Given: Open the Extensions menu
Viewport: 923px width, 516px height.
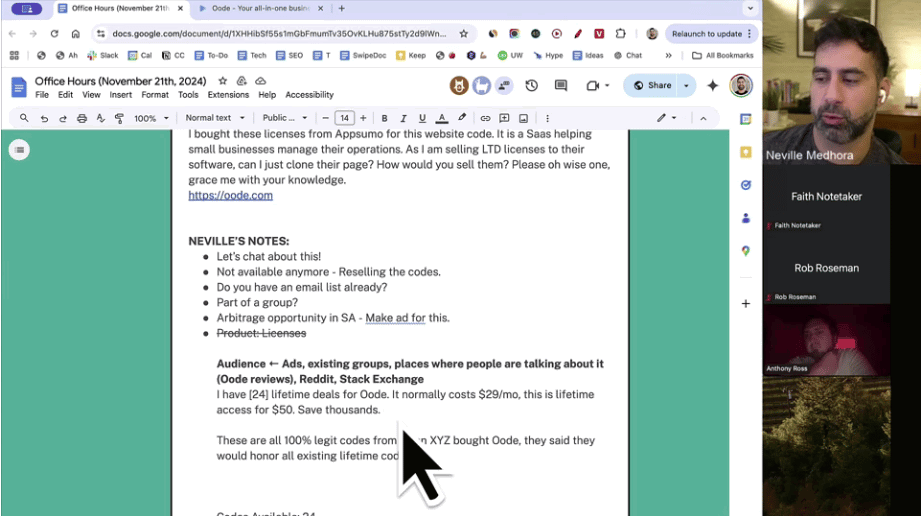Looking at the screenshot, I should 228,95.
